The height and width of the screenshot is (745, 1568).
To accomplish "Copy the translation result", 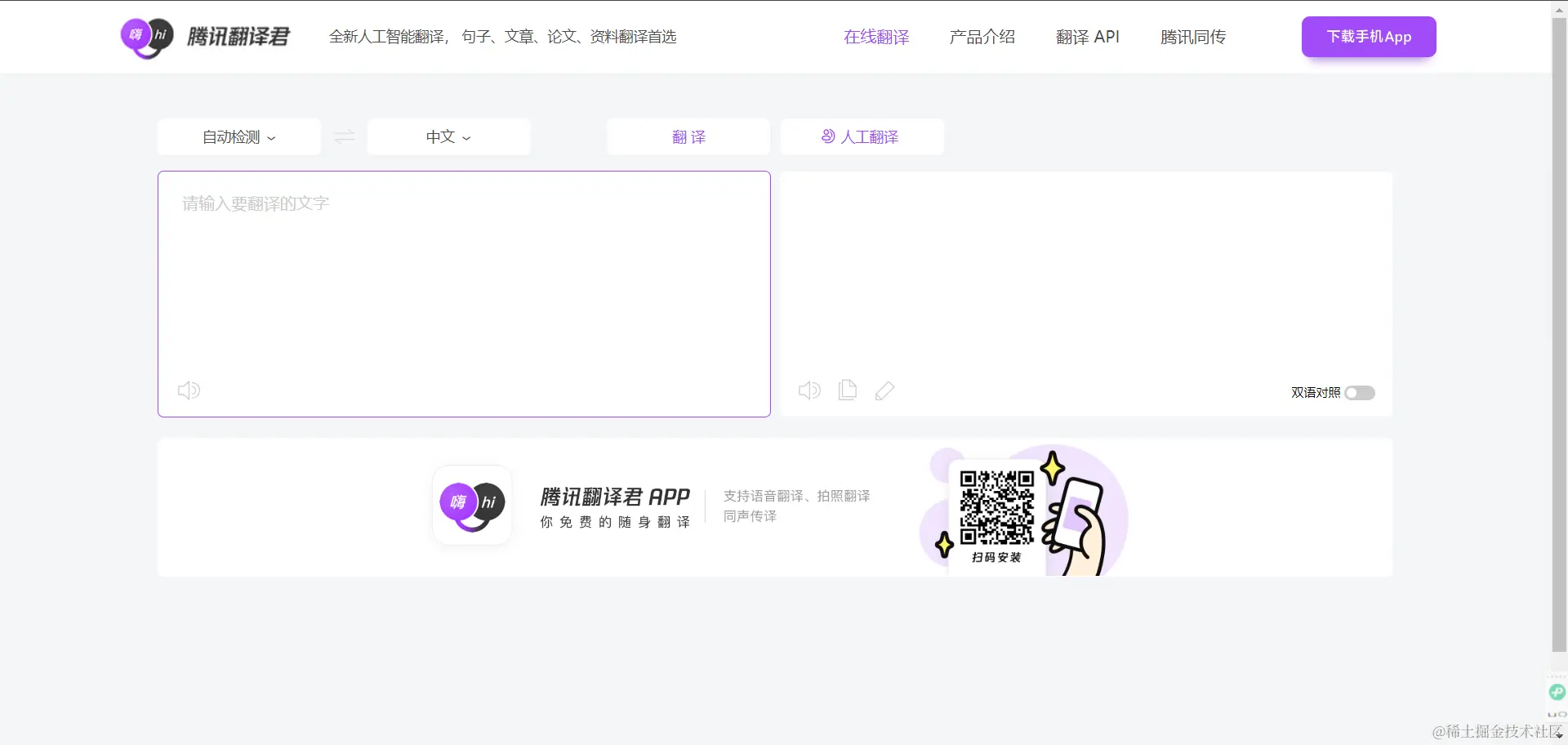I will 848,390.
